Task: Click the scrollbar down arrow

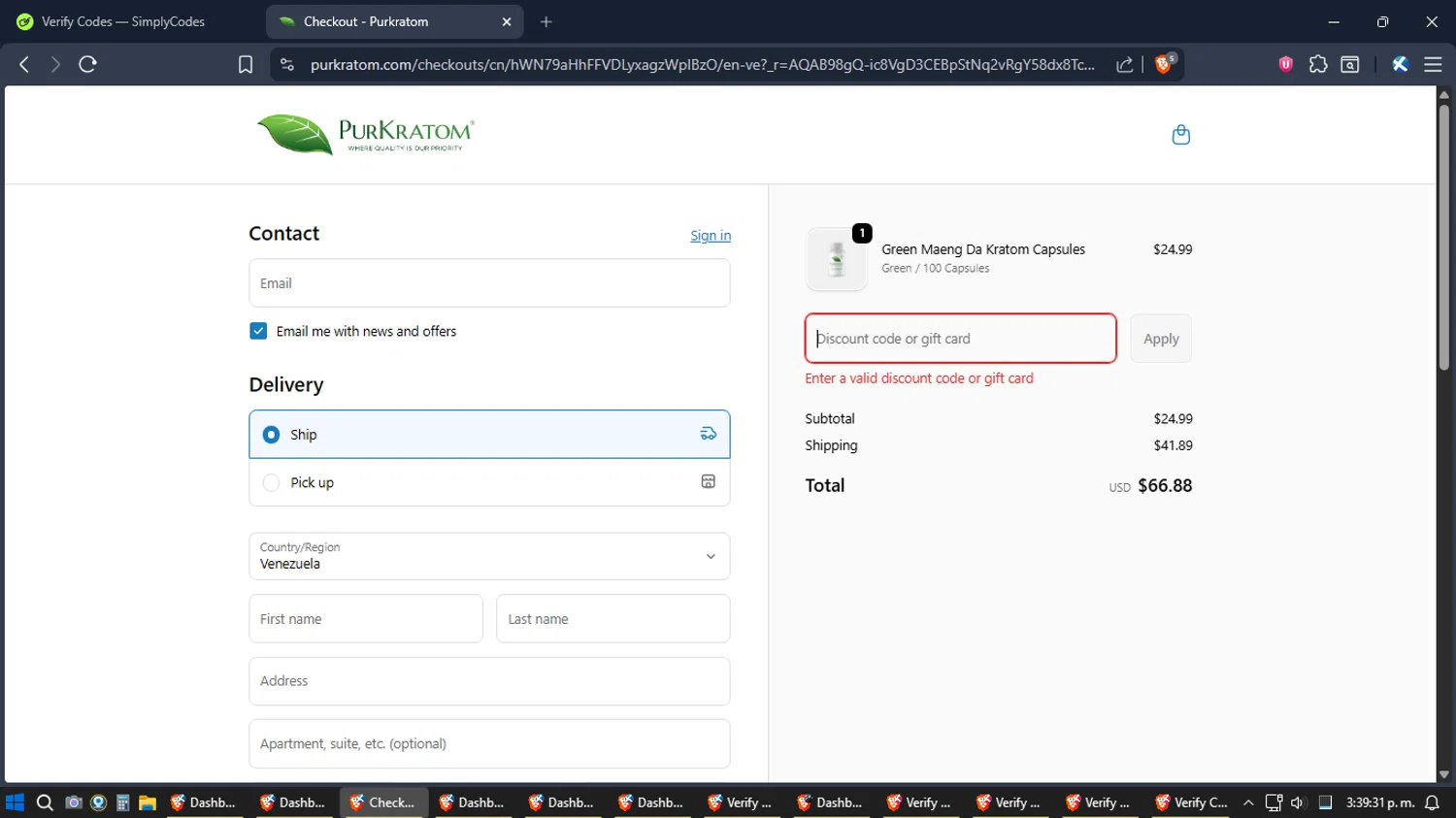Action: (x=1443, y=774)
